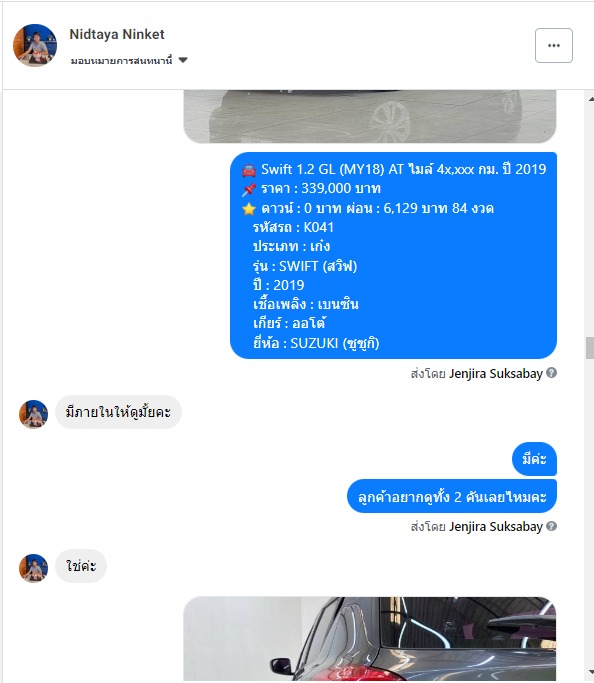The width and height of the screenshot is (594, 683).
Task: Expand the มอบหมายการสนทนานี้ dropdown arrow
Action: pyautogui.click(x=183, y=60)
